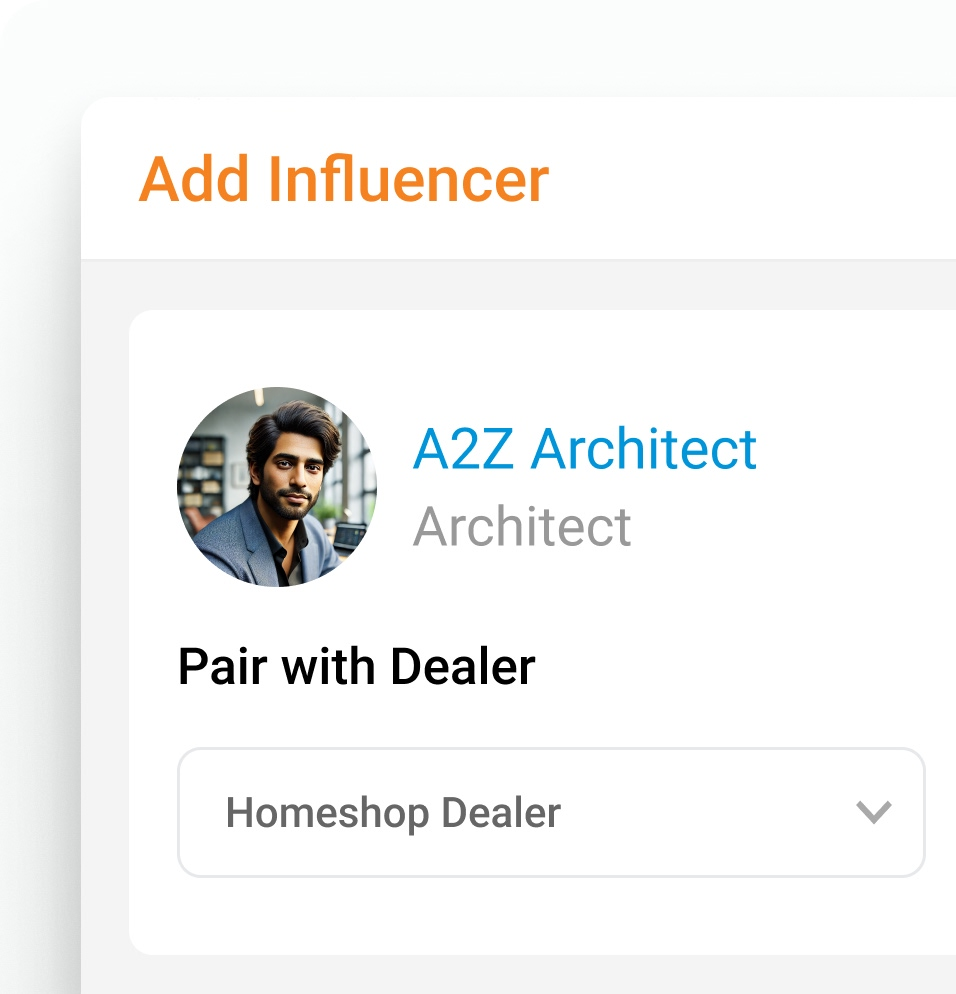Click the orange Add Influencer title text

(x=344, y=179)
